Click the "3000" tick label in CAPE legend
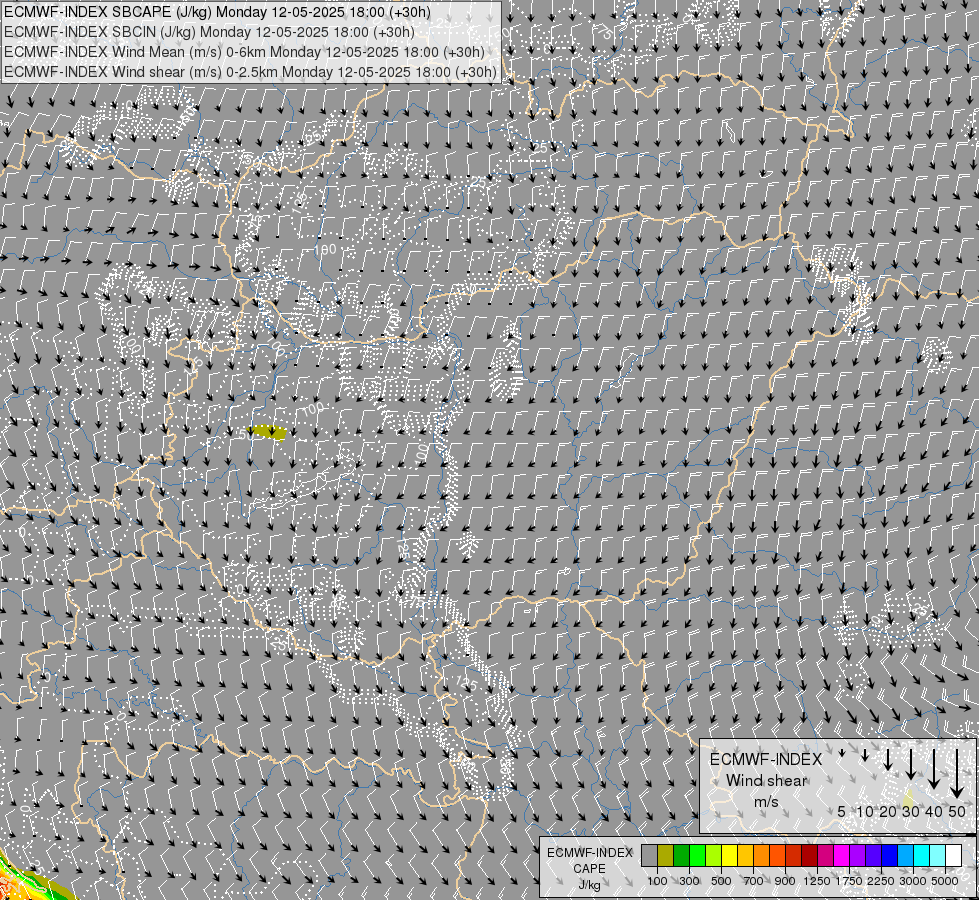The image size is (979, 900). click(x=913, y=881)
